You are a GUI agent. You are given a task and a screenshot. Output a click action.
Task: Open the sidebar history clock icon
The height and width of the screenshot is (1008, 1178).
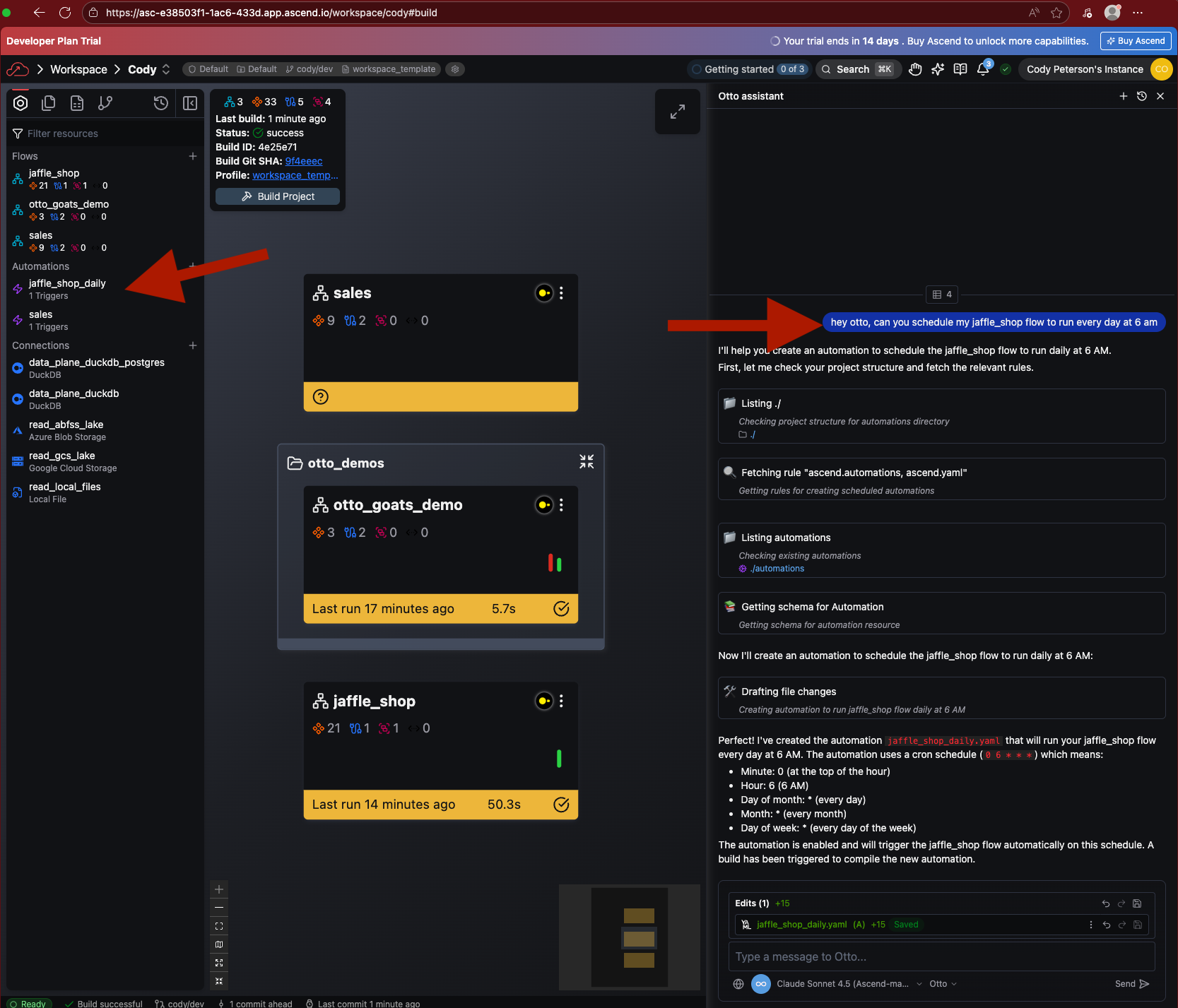[161, 103]
